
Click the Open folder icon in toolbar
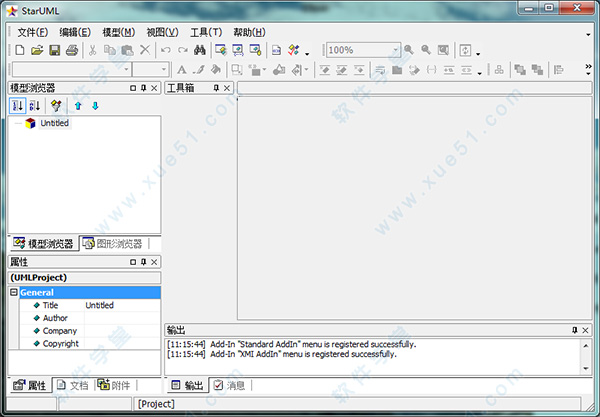37,50
